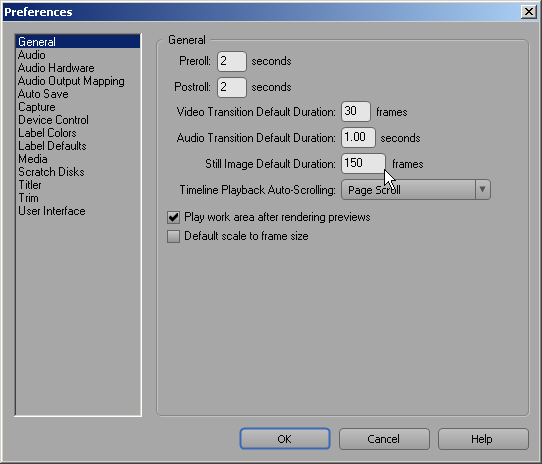Select User Interface category

52,211
